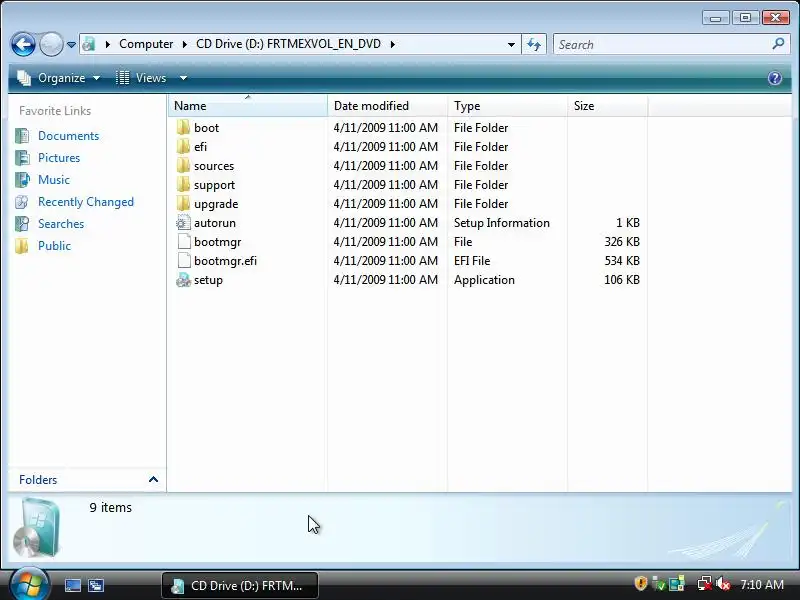The height and width of the screenshot is (600, 800).
Task: Open address bar history dropdown
Action: click(511, 45)
